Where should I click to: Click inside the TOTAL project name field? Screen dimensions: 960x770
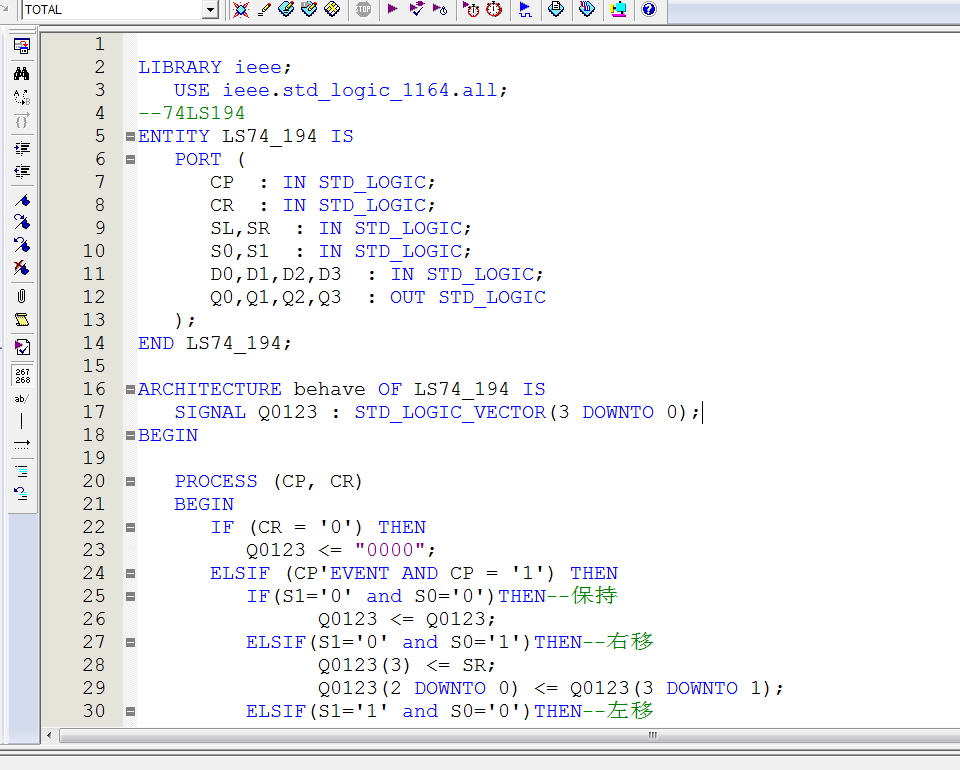point(112,10)
